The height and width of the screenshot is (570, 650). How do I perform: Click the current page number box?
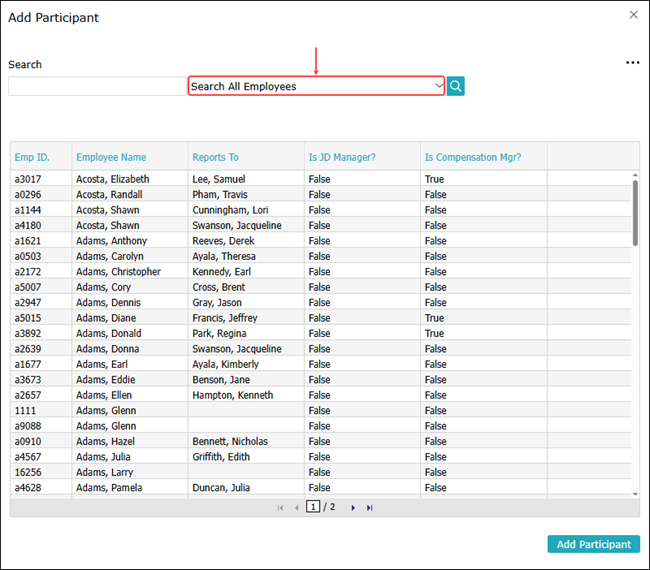[313, 508]
